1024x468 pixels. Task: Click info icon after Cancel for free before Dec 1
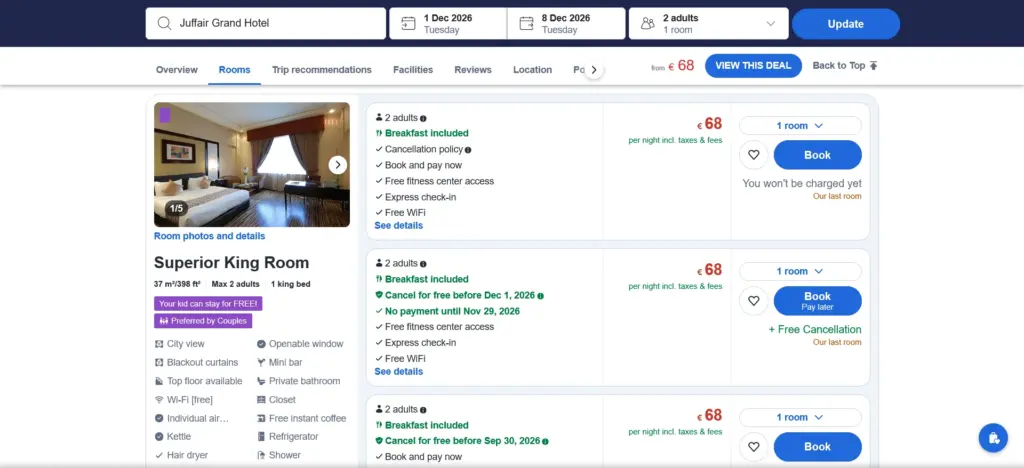click(540, 296)
